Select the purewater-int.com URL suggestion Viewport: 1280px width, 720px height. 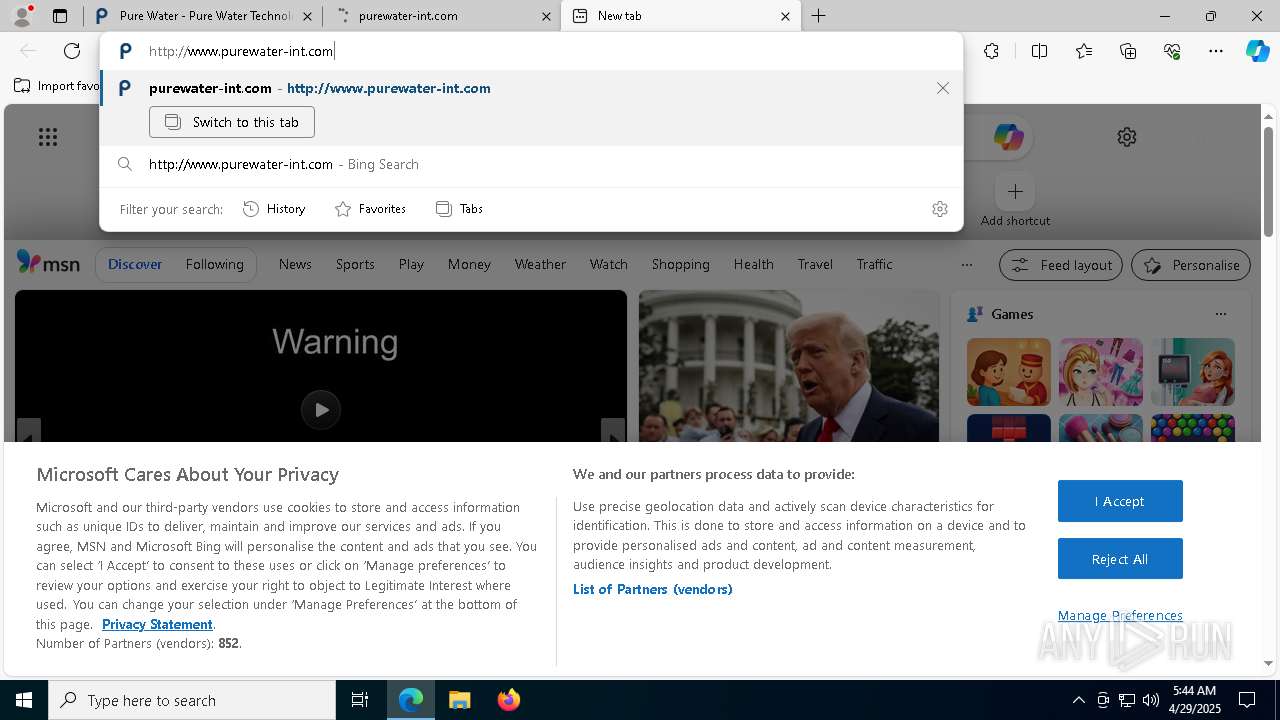click(530, 88)
